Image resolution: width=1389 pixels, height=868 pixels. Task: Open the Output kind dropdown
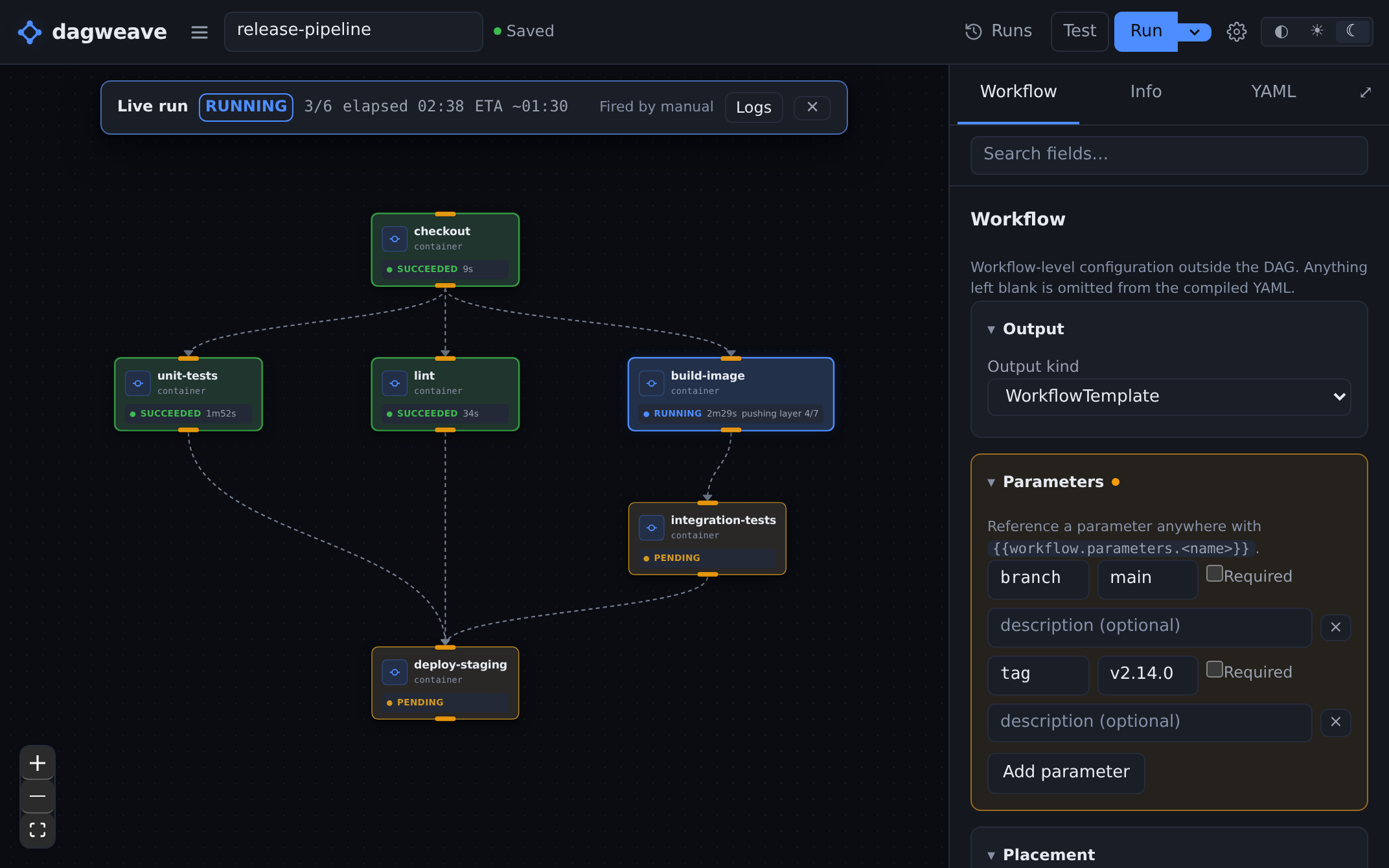point(1169,396)
